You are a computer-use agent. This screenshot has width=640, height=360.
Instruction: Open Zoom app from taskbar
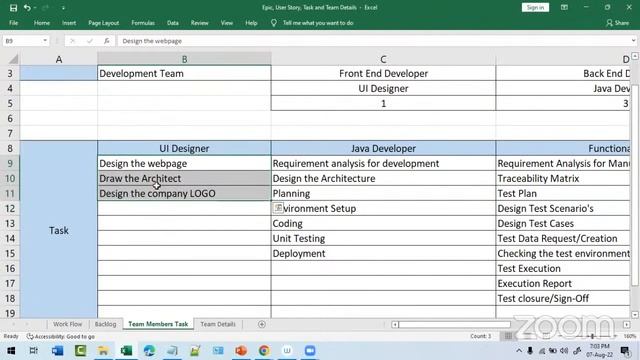[x=310, y=351]
